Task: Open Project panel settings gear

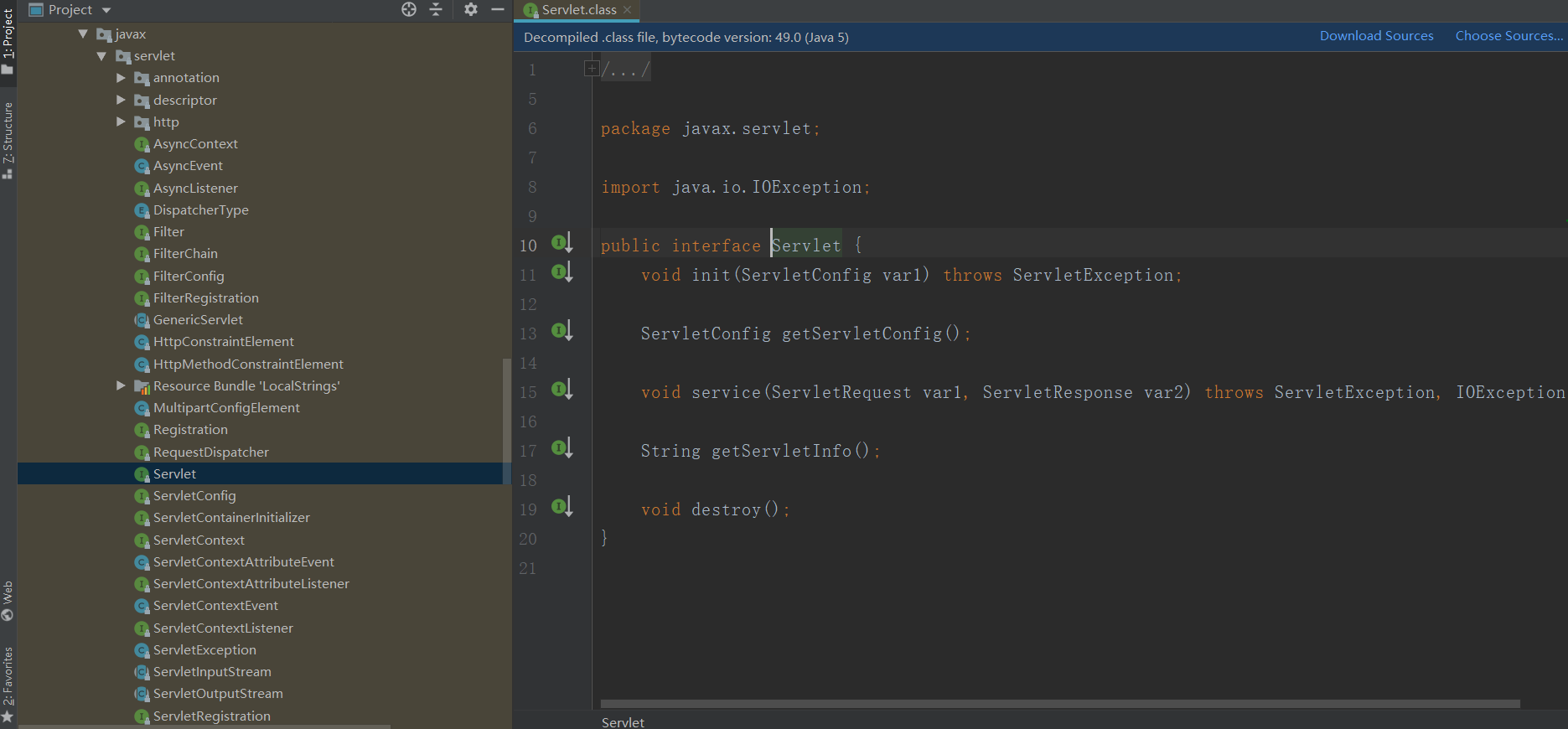Action: tap(471, 9)
